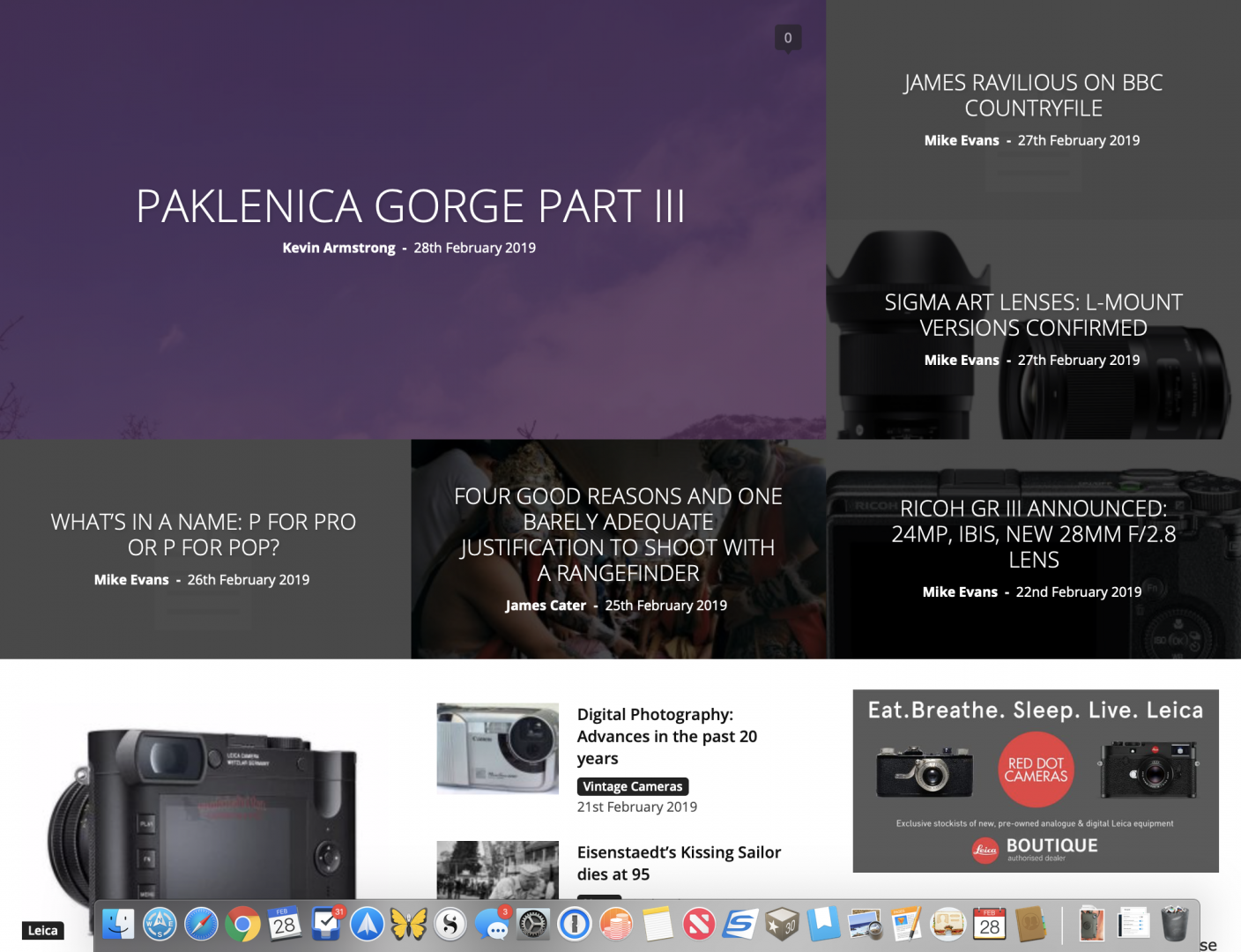Open Finder from the dock
Viewport: 1241px width, 952px height.
click(118, 924)
